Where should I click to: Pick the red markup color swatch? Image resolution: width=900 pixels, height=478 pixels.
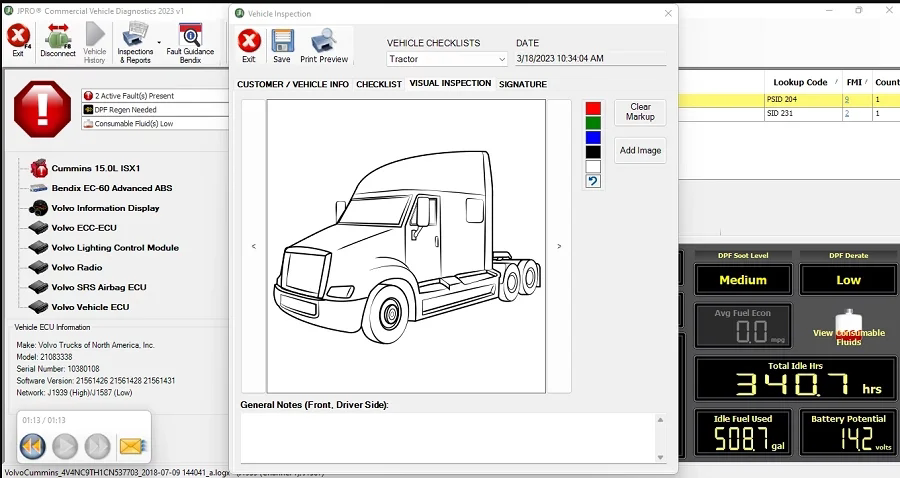tap(593, 108)
